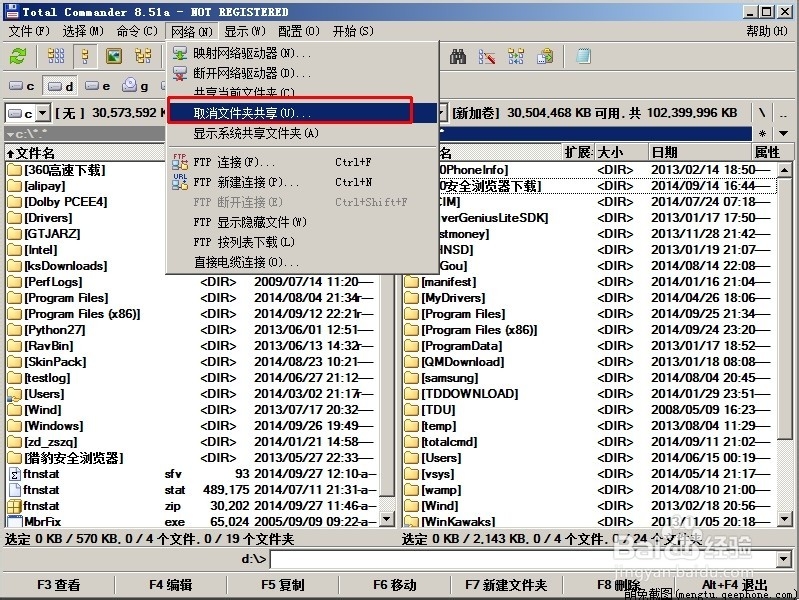Select Disconnect Network Drive menu entry

pos(303,73)
